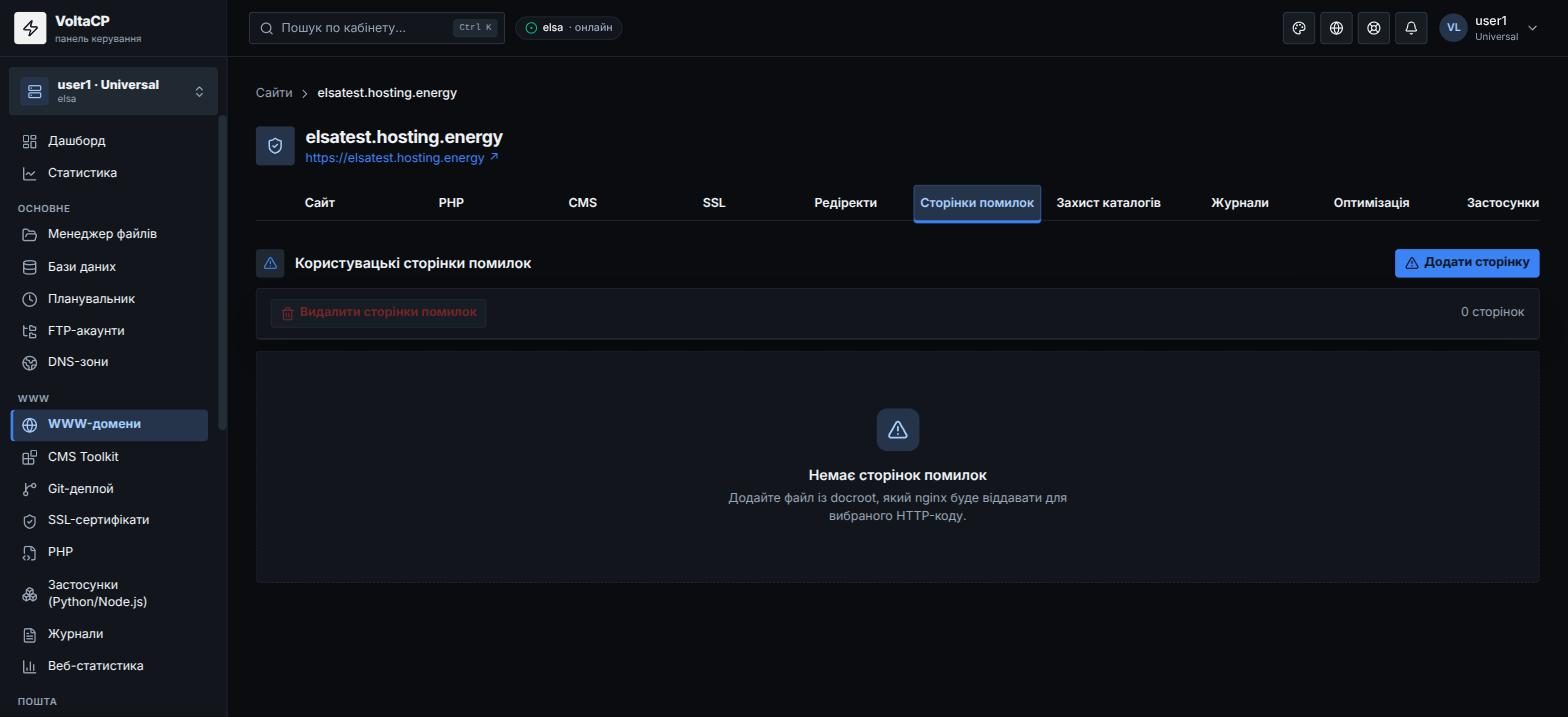The image size is (1568, 717).
Task: Click the Додати сторінку button
Action: [1467, 263]
